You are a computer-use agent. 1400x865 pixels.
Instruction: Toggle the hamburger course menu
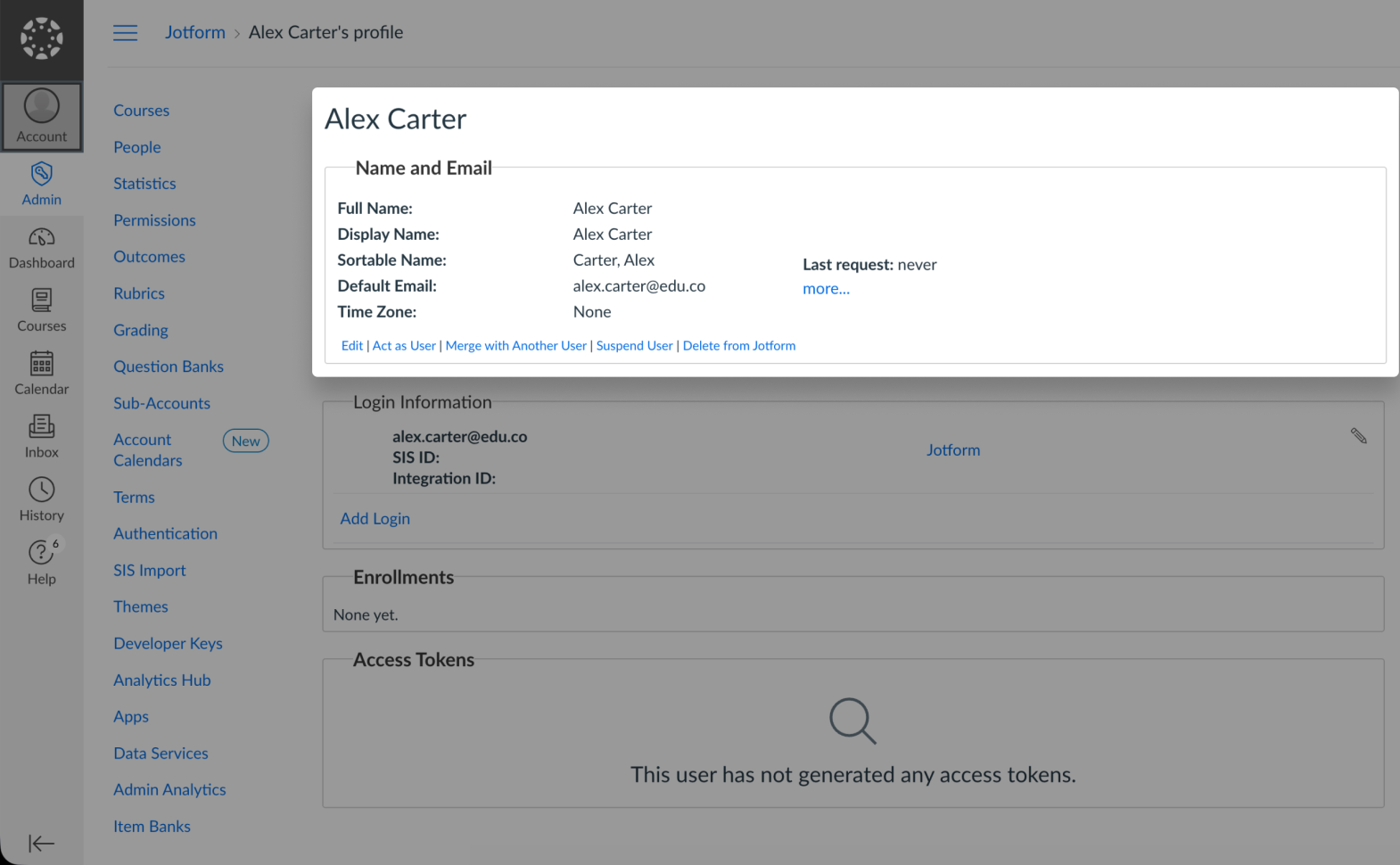click(x=125, y=33)
